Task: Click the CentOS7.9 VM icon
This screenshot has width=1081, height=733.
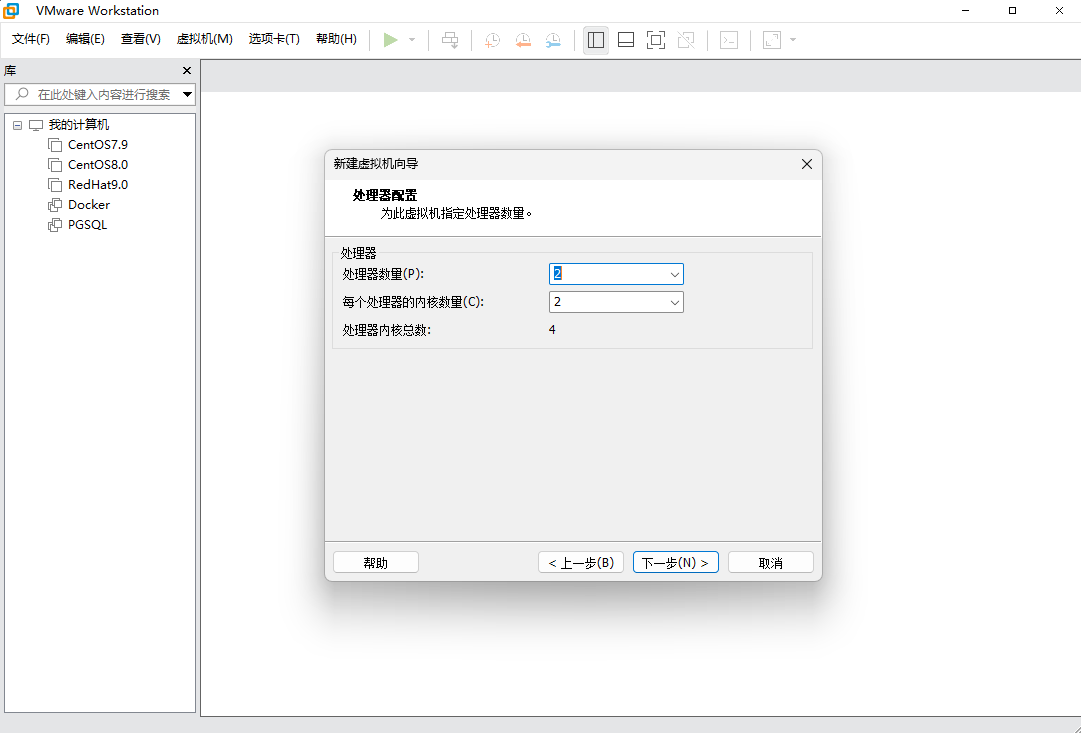Action: (54, 145)
